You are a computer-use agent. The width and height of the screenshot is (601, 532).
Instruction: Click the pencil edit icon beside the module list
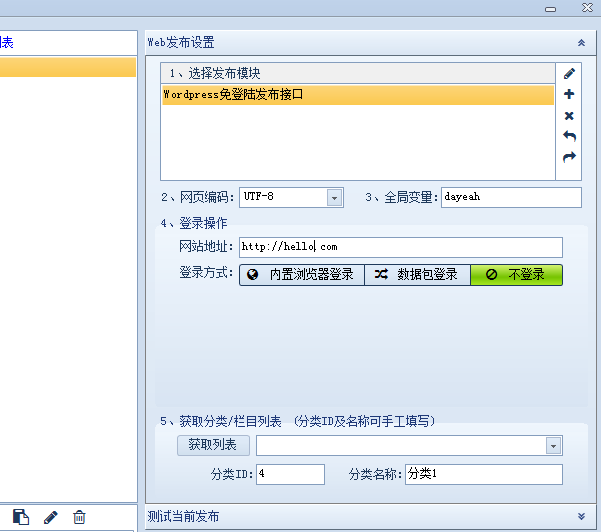(x=569, y=73)
